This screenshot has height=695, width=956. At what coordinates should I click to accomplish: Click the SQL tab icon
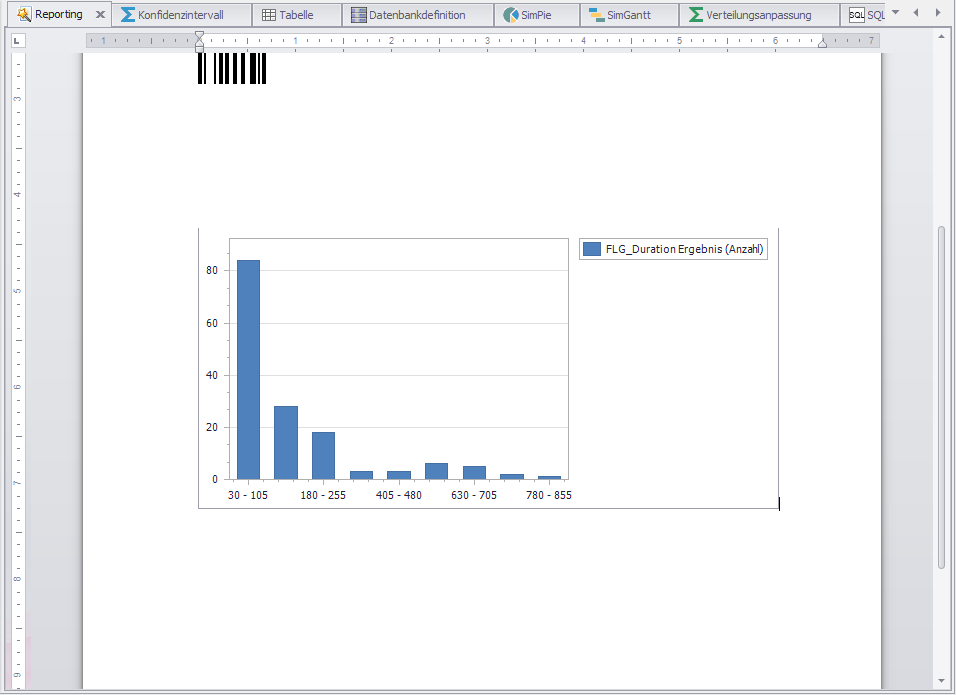pyautogui.click(x=857, y=15)
